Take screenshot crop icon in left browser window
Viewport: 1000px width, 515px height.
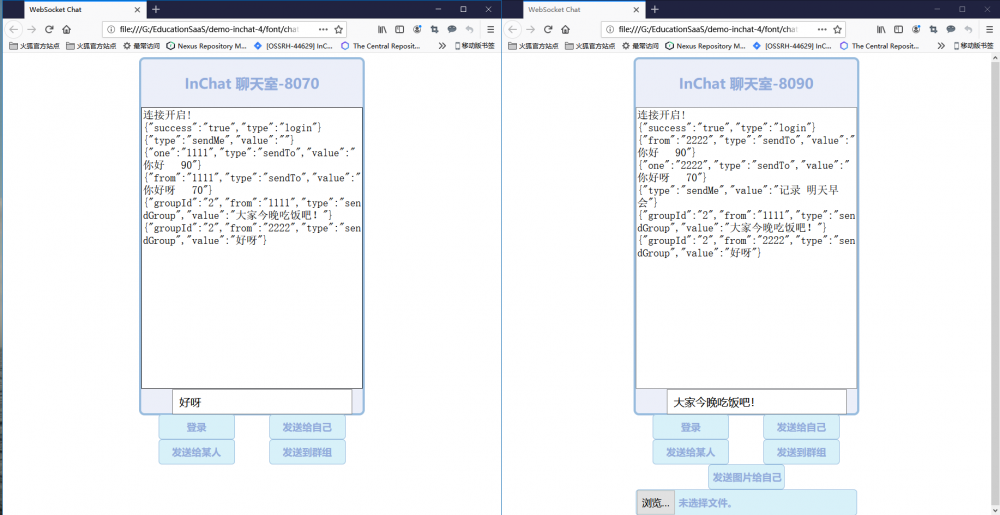pyautogui.click(x=434, y=29)
